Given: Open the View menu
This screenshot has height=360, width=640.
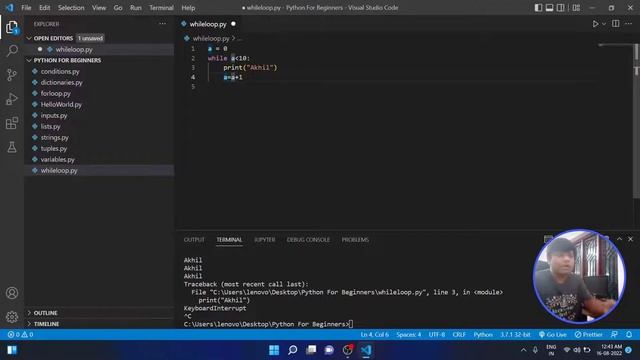Looking at the screenshot, I should [99, 8].
